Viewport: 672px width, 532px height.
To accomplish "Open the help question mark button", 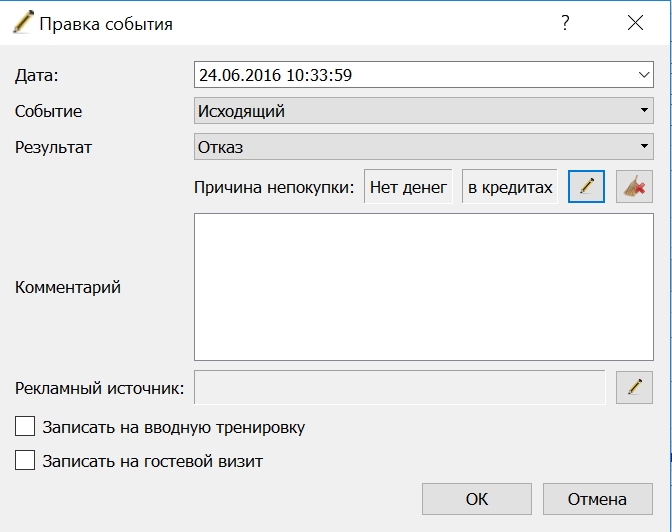I will [x=565, y=23].
